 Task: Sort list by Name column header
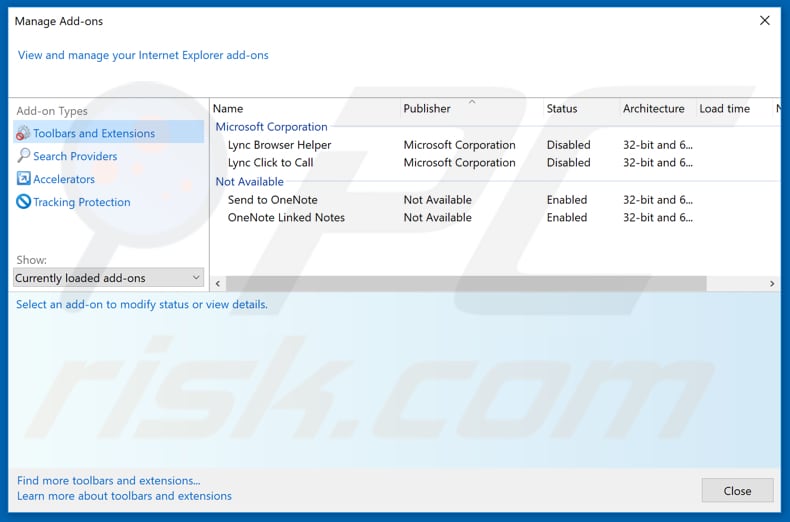pyautogui.click(x=228, y=108)
